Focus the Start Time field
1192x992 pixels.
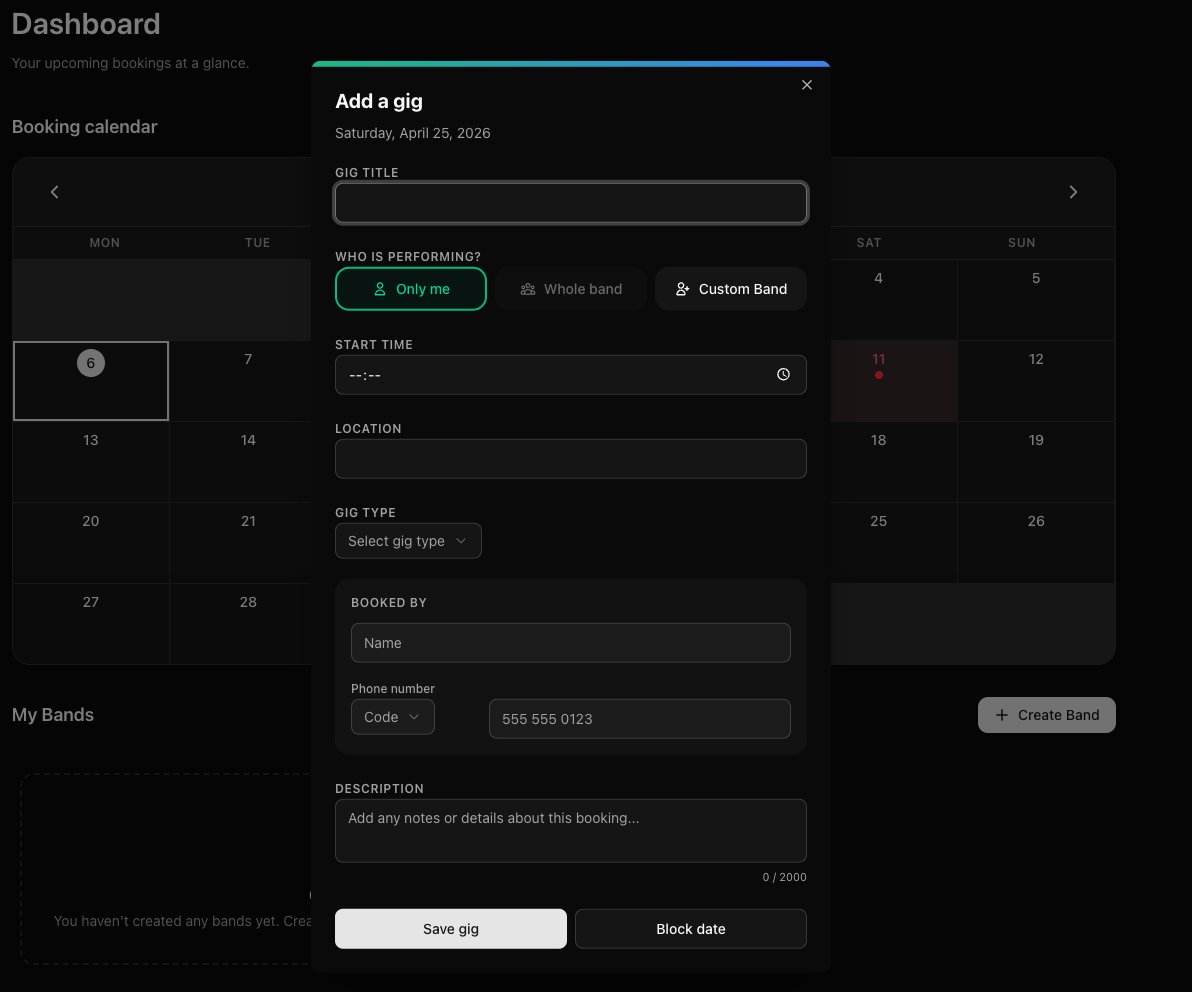(x=571, y=375)
